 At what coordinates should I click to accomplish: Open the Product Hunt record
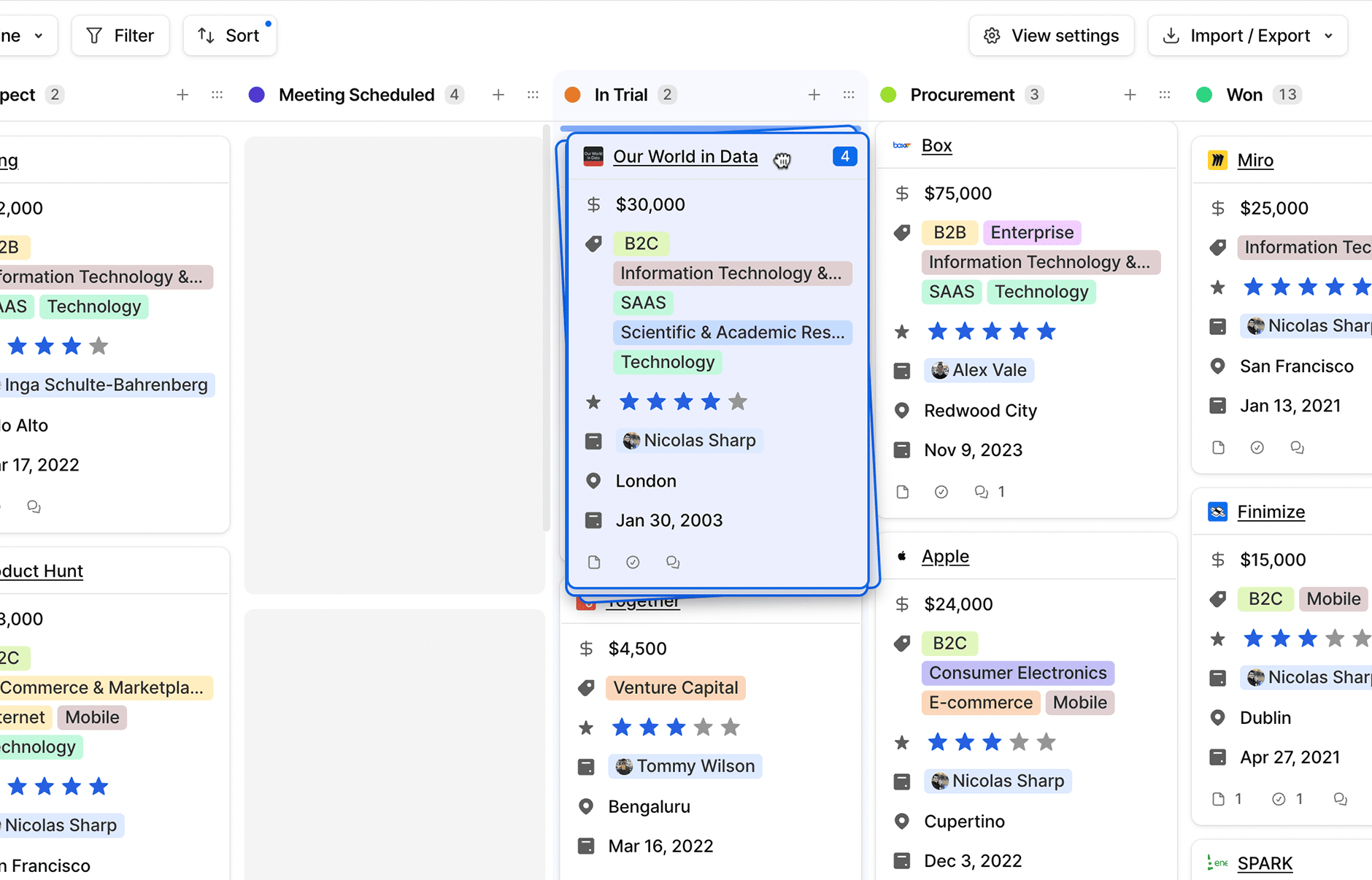(42, 571)
